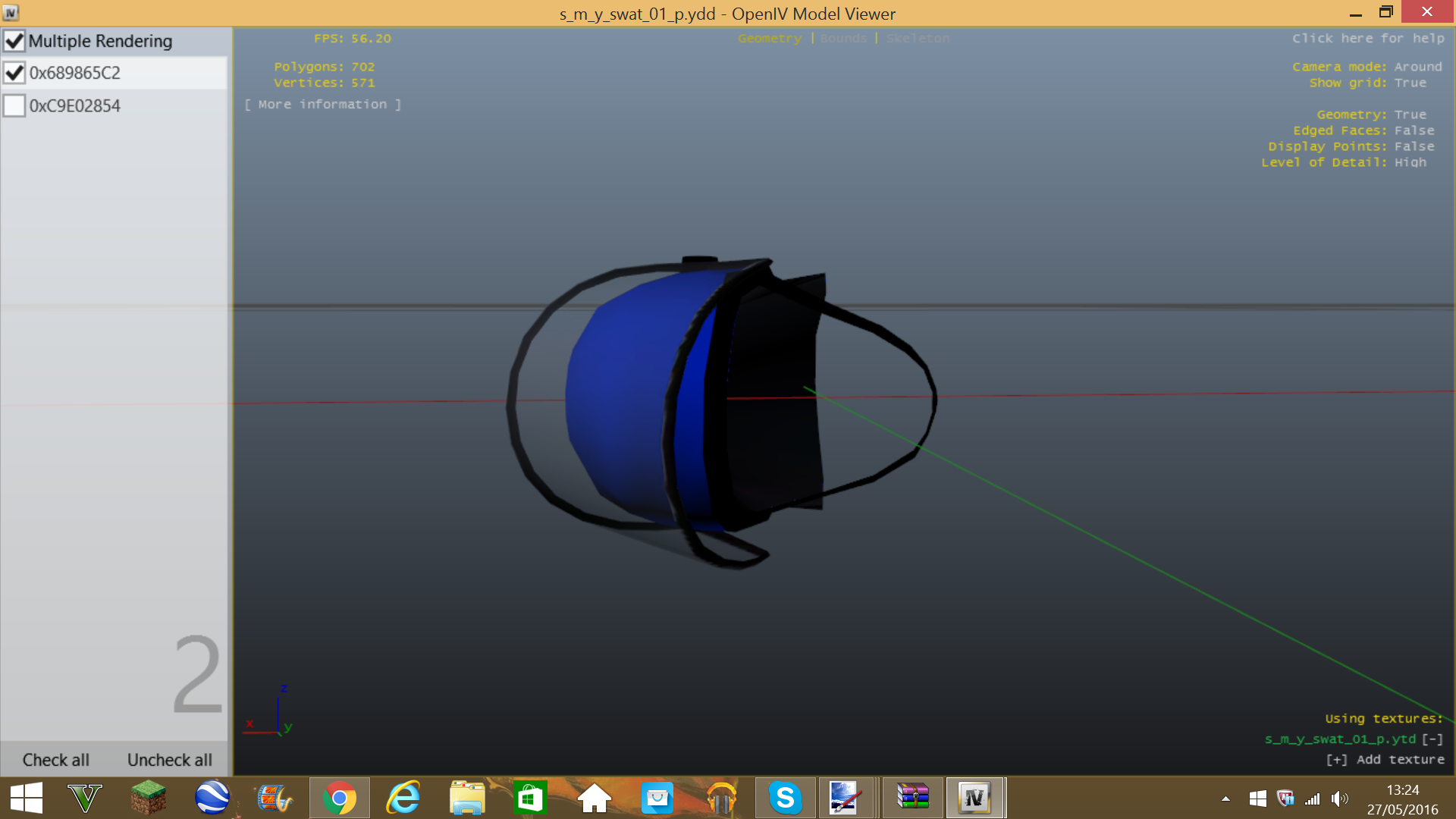Image resolution: width=1456 pixels, height=819 pixels.
Task: Switch to the Skeleton tab
Action: point(918,39)
